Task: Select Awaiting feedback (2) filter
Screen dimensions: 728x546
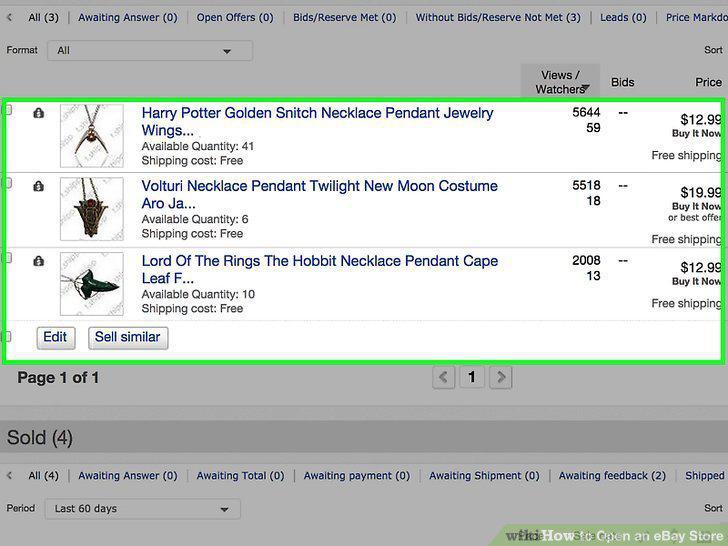Action: click(x=612, y=476)
